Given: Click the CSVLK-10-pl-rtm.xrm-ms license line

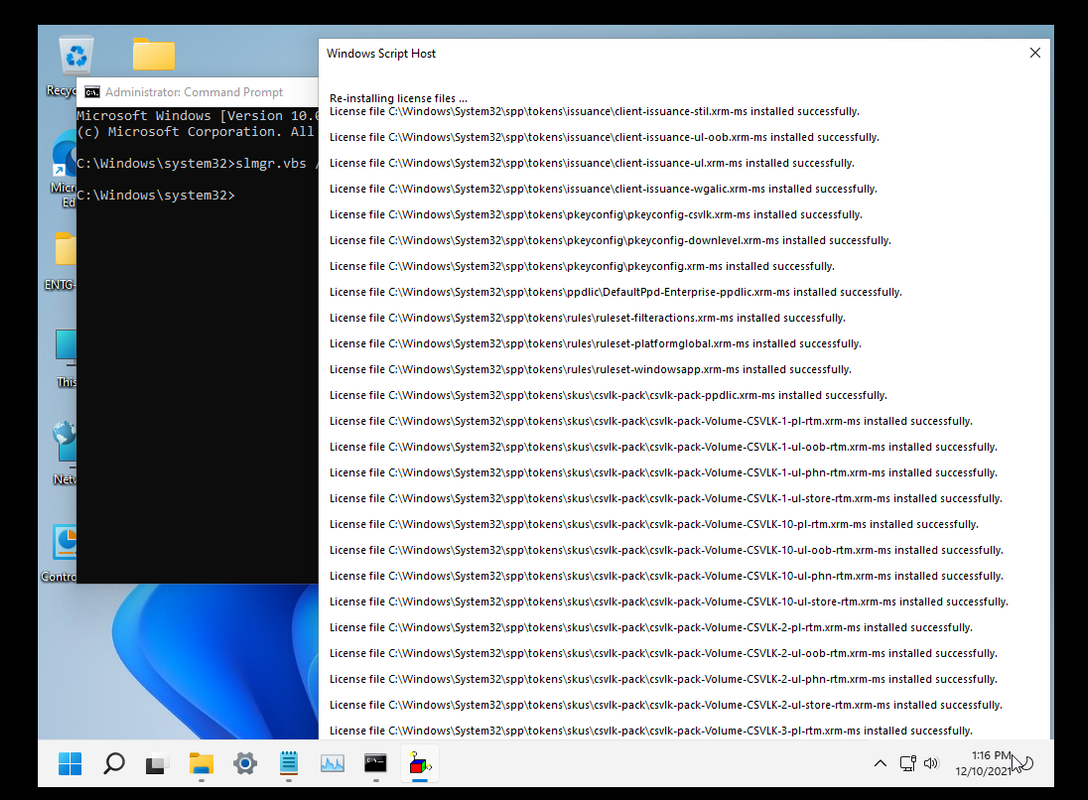Looking at the screenshot, I should coord(654,524).
